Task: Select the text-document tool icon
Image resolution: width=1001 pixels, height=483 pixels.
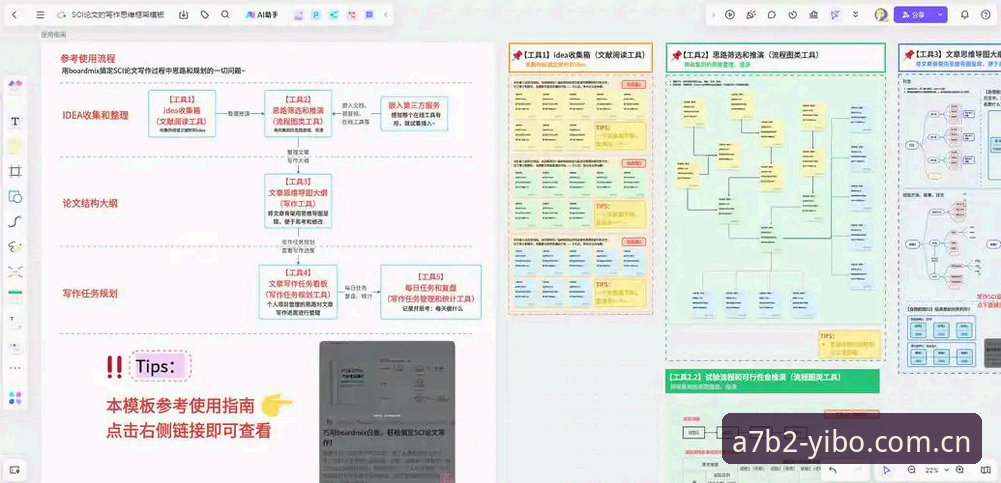Action: click(15, 322)
